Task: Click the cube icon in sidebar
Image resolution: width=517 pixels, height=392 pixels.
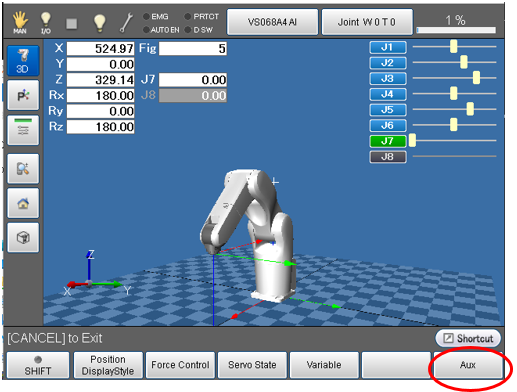Action: coord(23,238)
